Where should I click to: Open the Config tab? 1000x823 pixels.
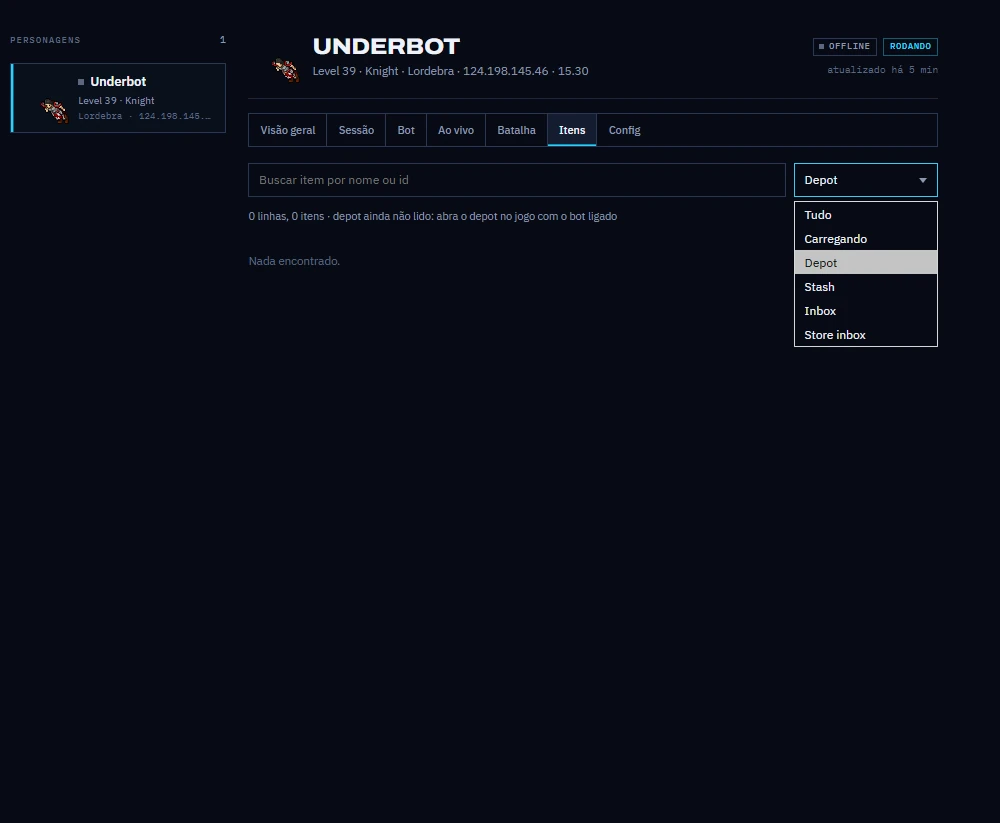click(x=624, y=130)
